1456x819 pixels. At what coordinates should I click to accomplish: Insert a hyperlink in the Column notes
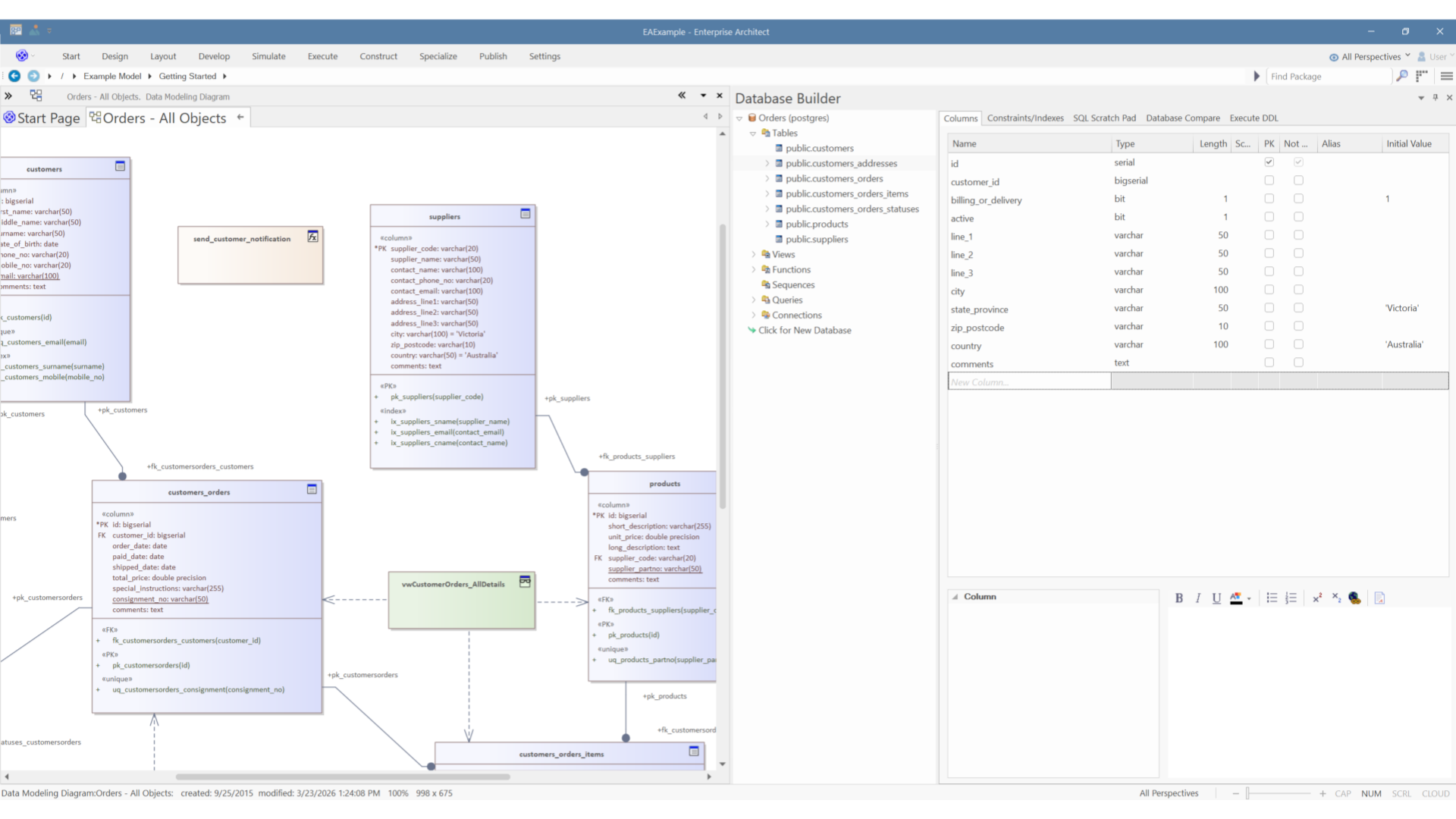click(1355, 598)
